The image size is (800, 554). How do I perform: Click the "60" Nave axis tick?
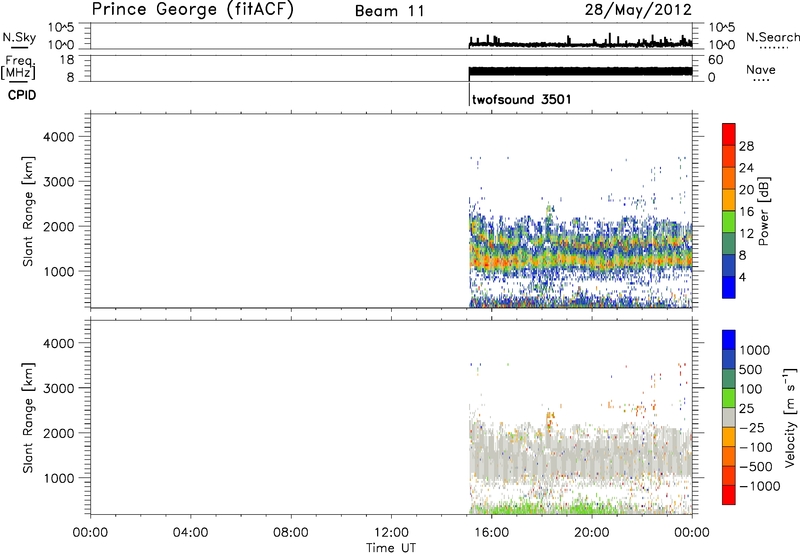(715, 60)
